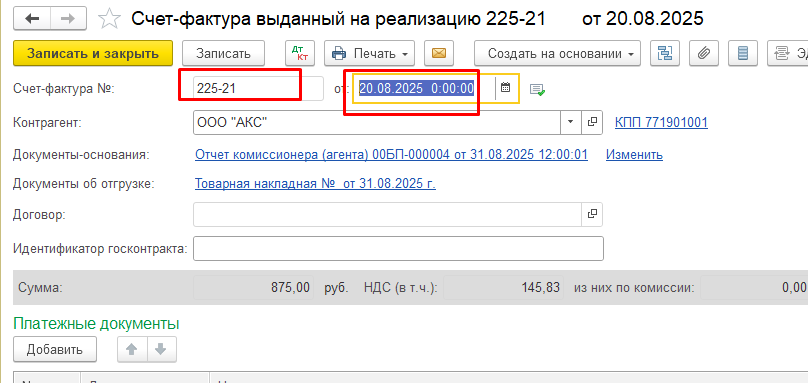The width and height of the screenshot is (808, 383).
Task: Open related documents structure icon
Action: (665, 53)
